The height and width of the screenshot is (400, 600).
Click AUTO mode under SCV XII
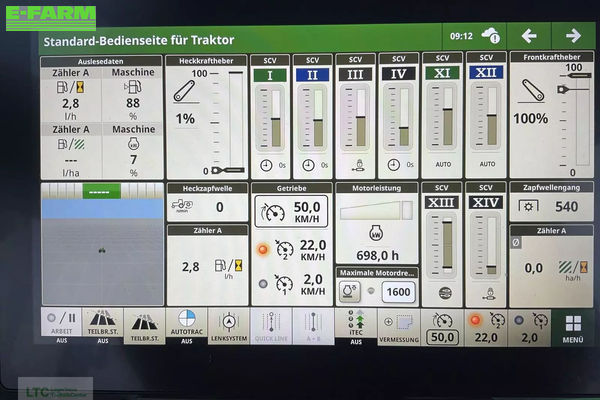click(487, 164)
